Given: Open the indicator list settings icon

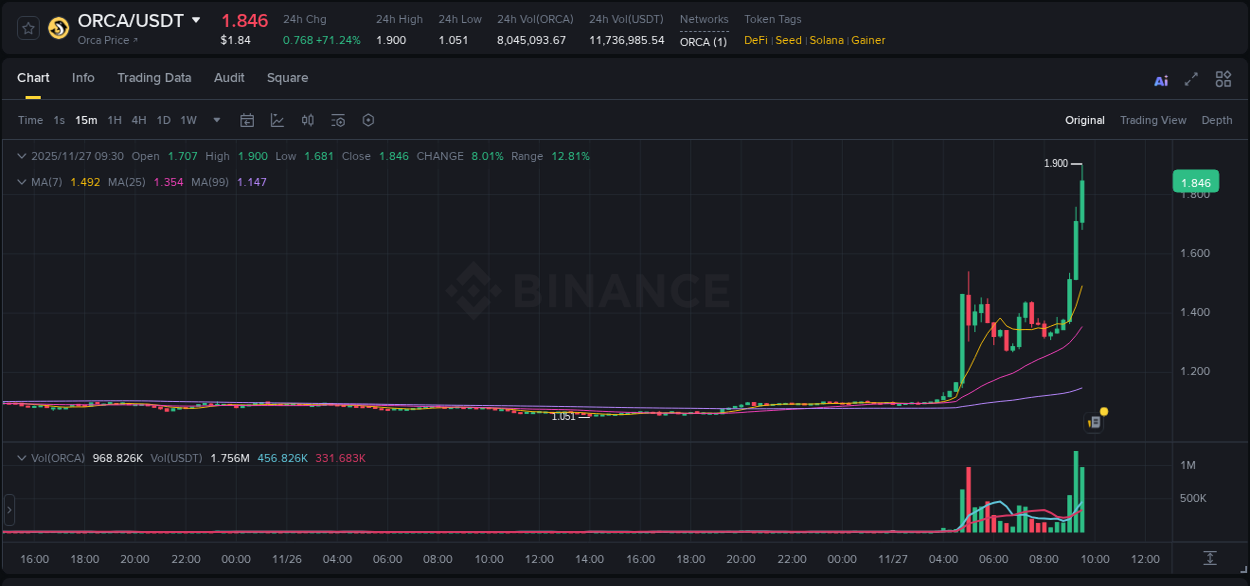Looking at the screenshot, I should [x=337, y=120].
